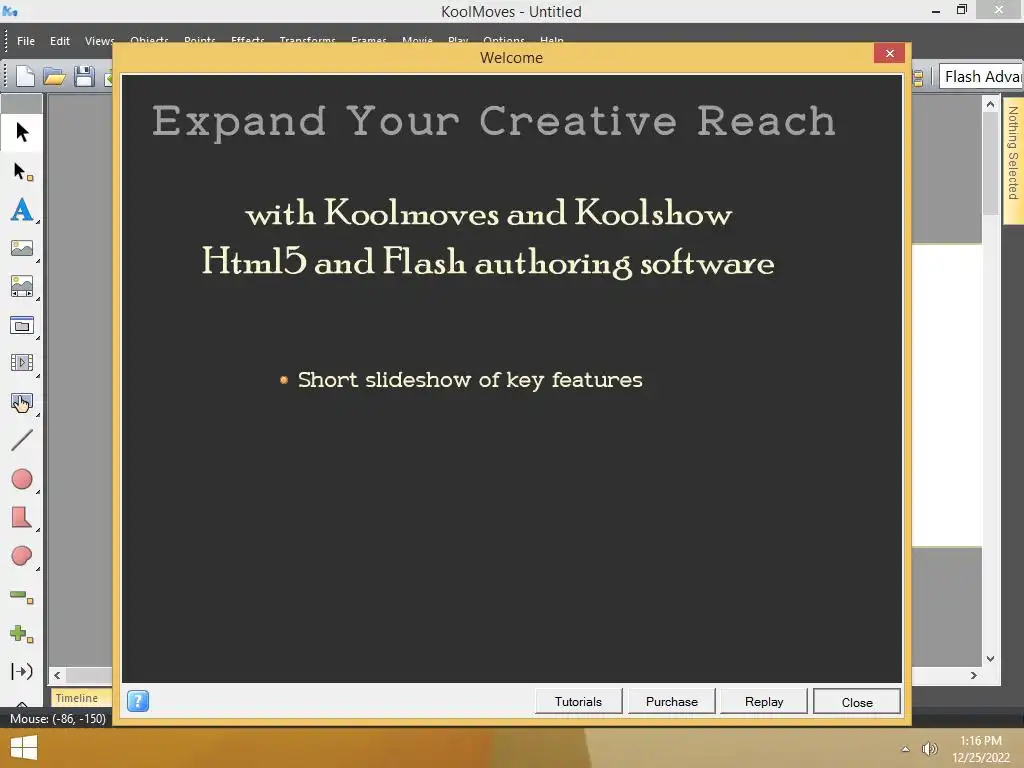
Task: Click the Purchase button
Action: click(672, 701)
